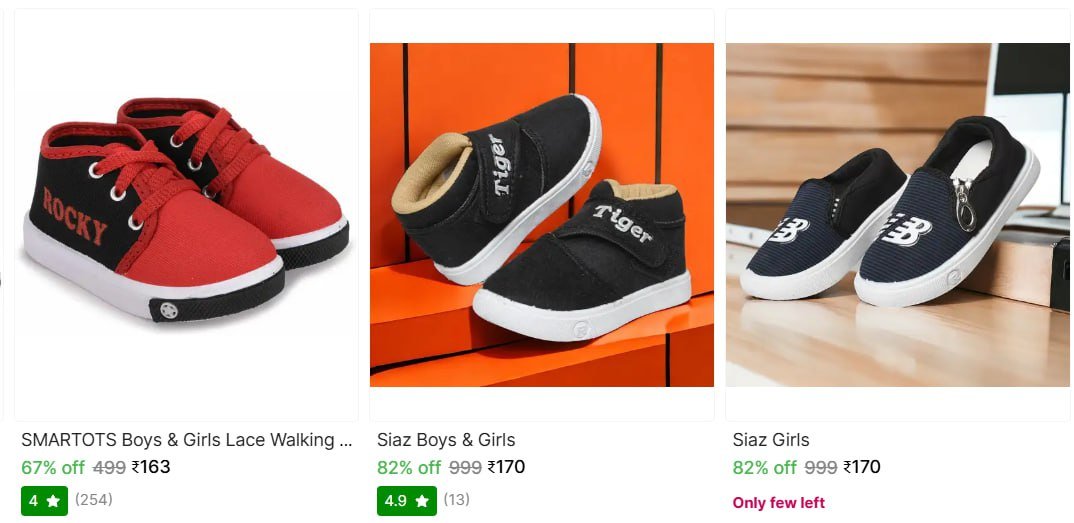The image size is (1074, 523).
Task: Click struck-through 999 under Siaz Boys & Girls
Action: coord(465,467)
